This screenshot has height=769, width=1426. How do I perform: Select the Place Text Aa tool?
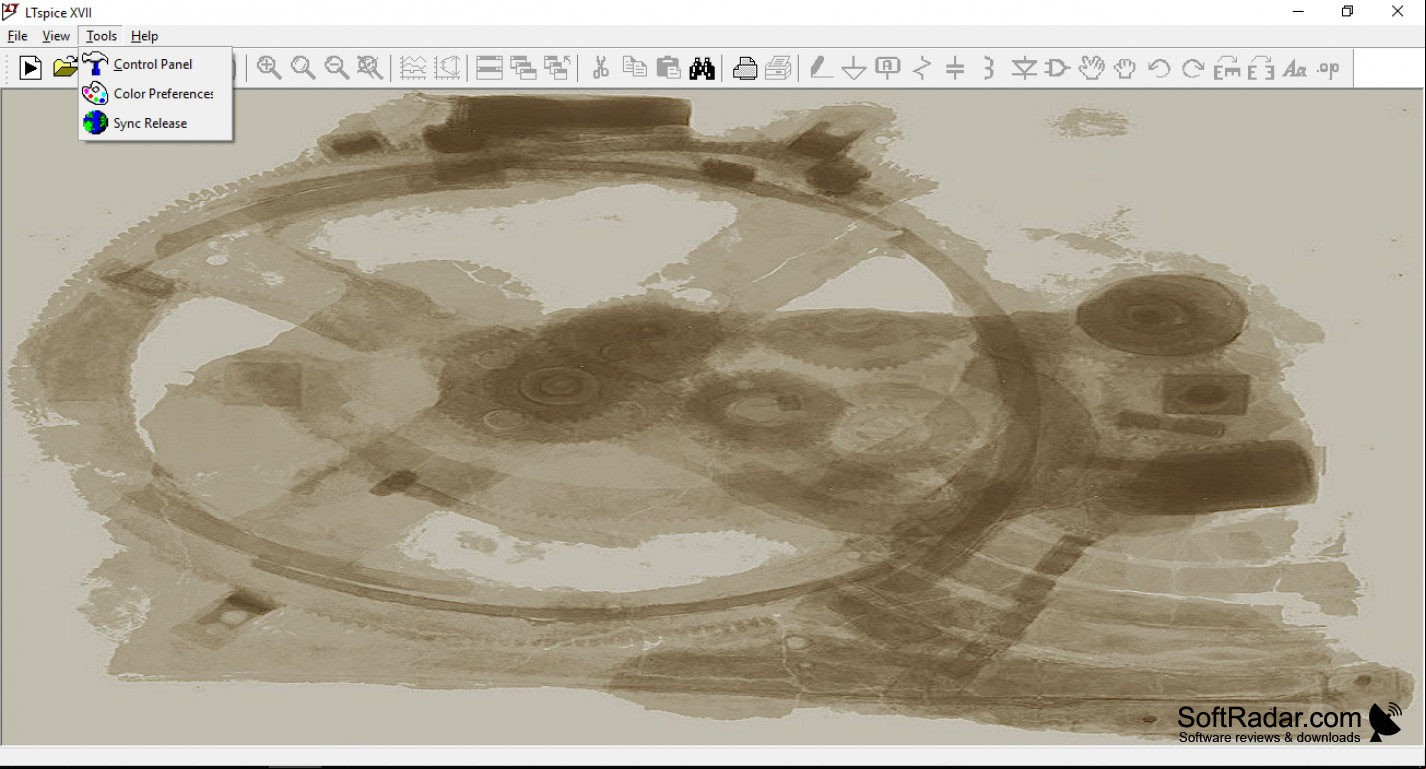coord(1295,68)
